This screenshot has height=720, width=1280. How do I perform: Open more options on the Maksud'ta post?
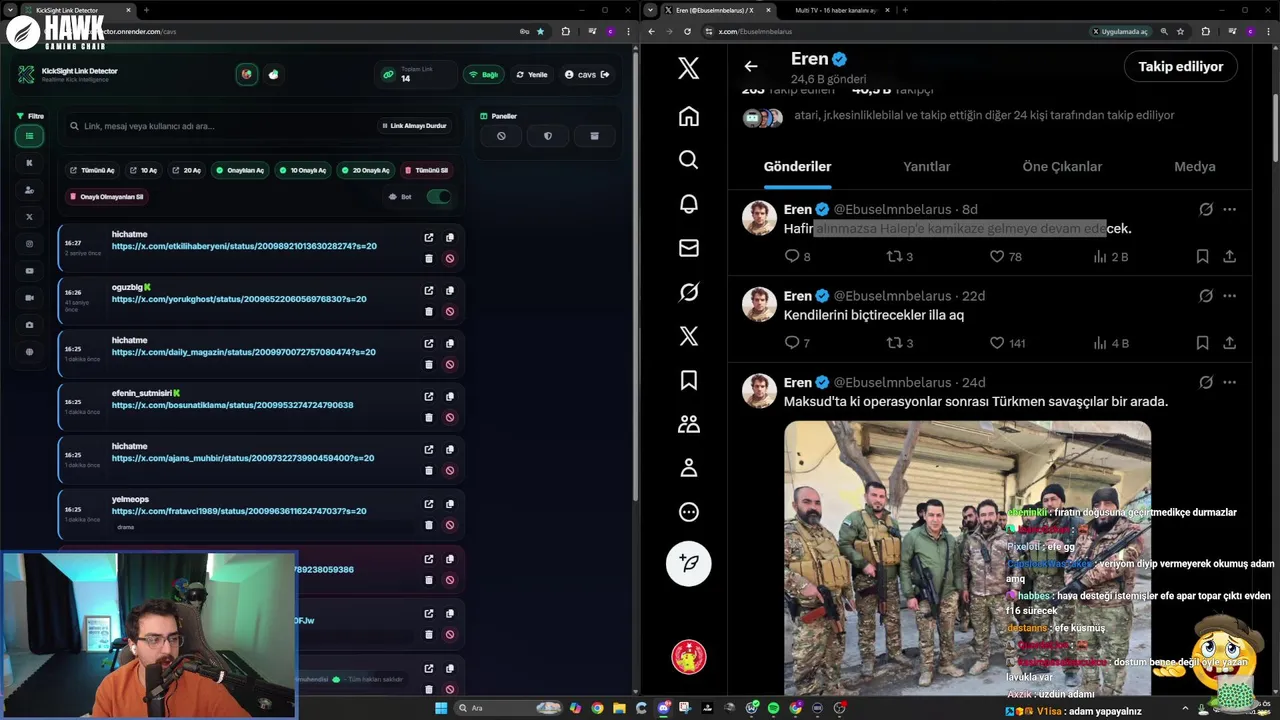[1230, 382]
